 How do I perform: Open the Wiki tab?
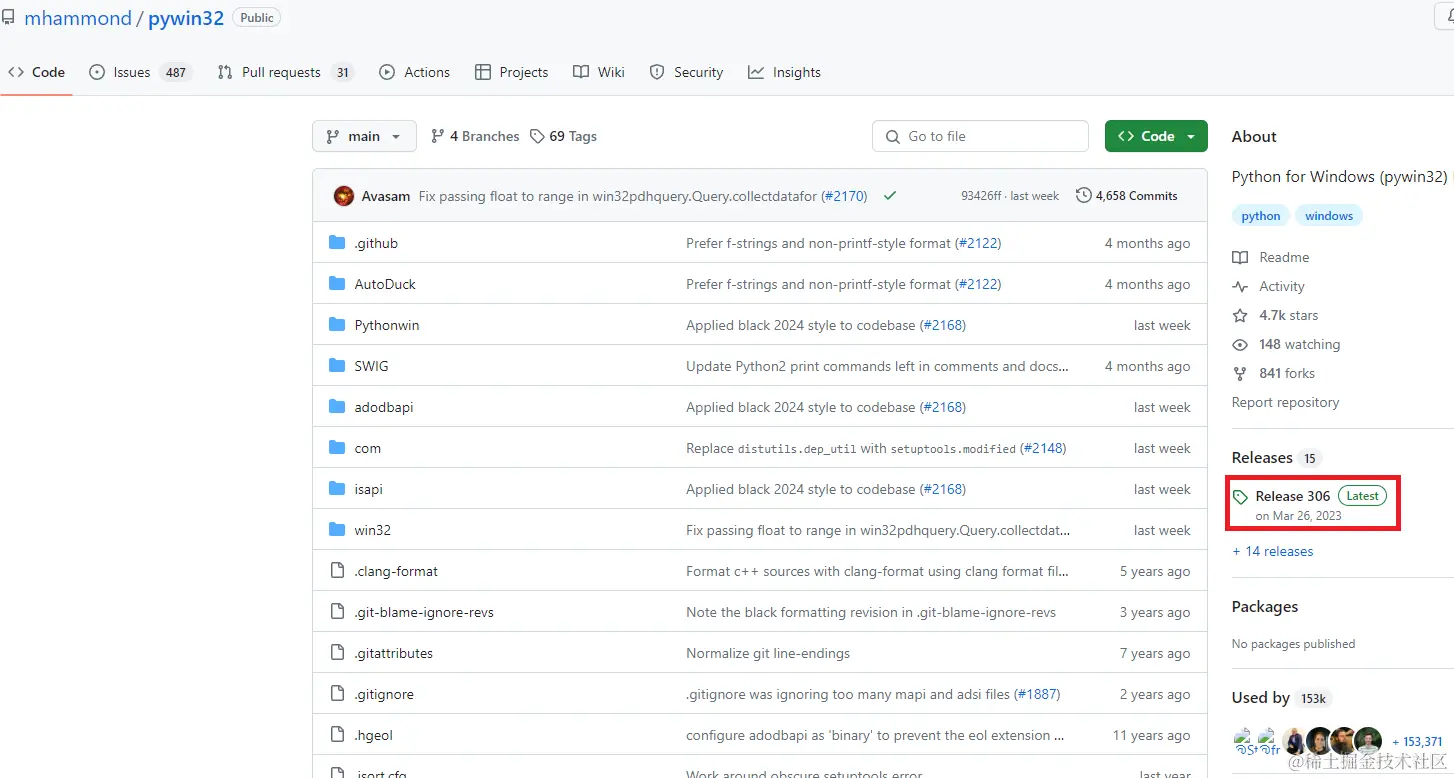(x=598, y=72)
